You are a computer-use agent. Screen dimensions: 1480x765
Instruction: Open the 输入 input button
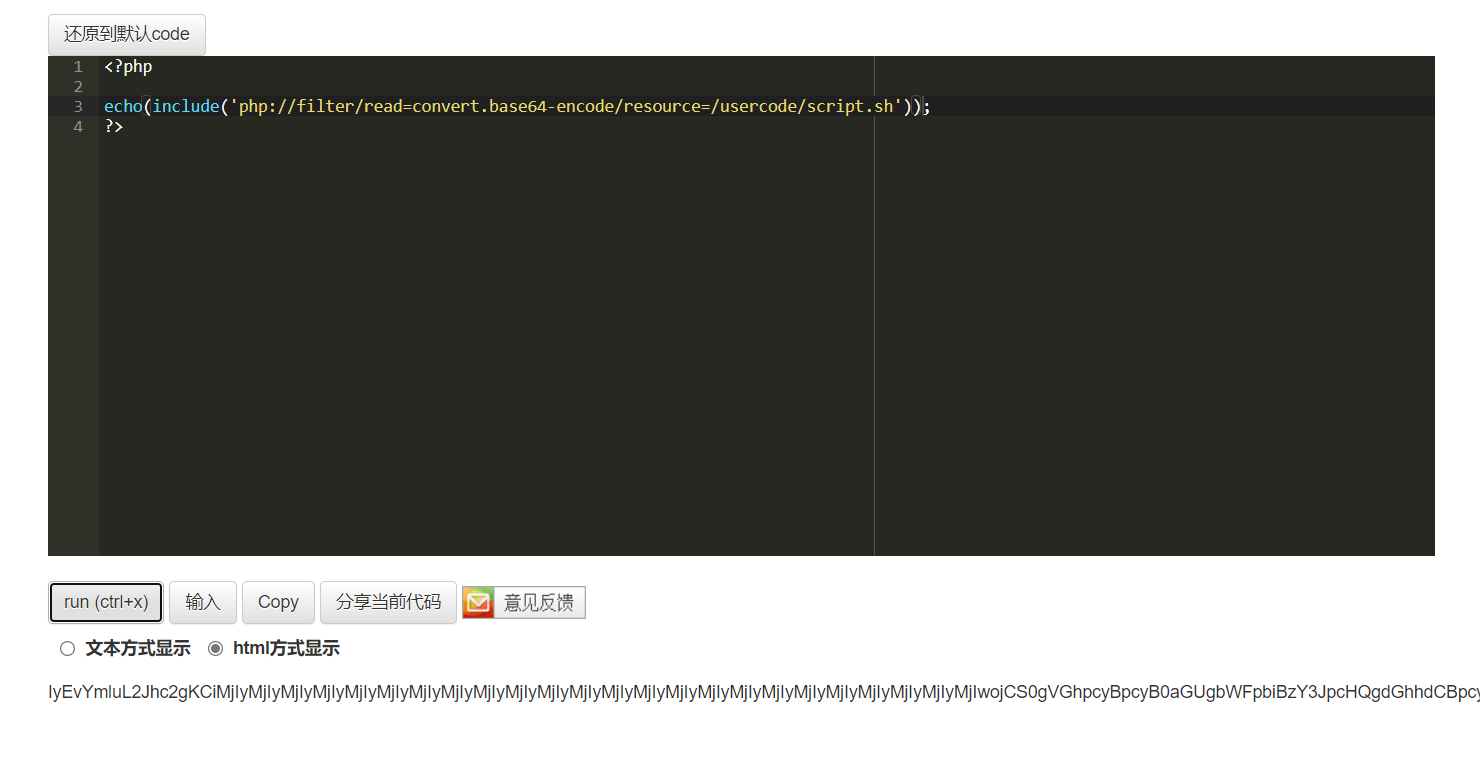pos(203,602)
